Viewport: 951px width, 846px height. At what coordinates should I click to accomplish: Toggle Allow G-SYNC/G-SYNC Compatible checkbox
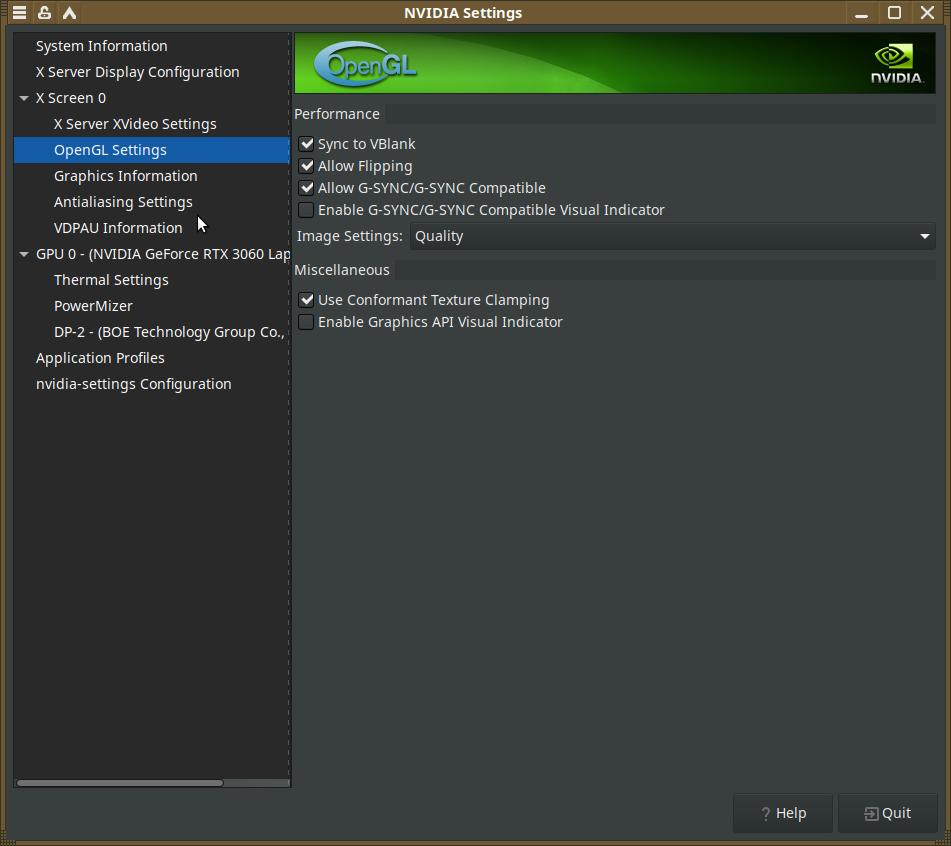click(306, 188)
